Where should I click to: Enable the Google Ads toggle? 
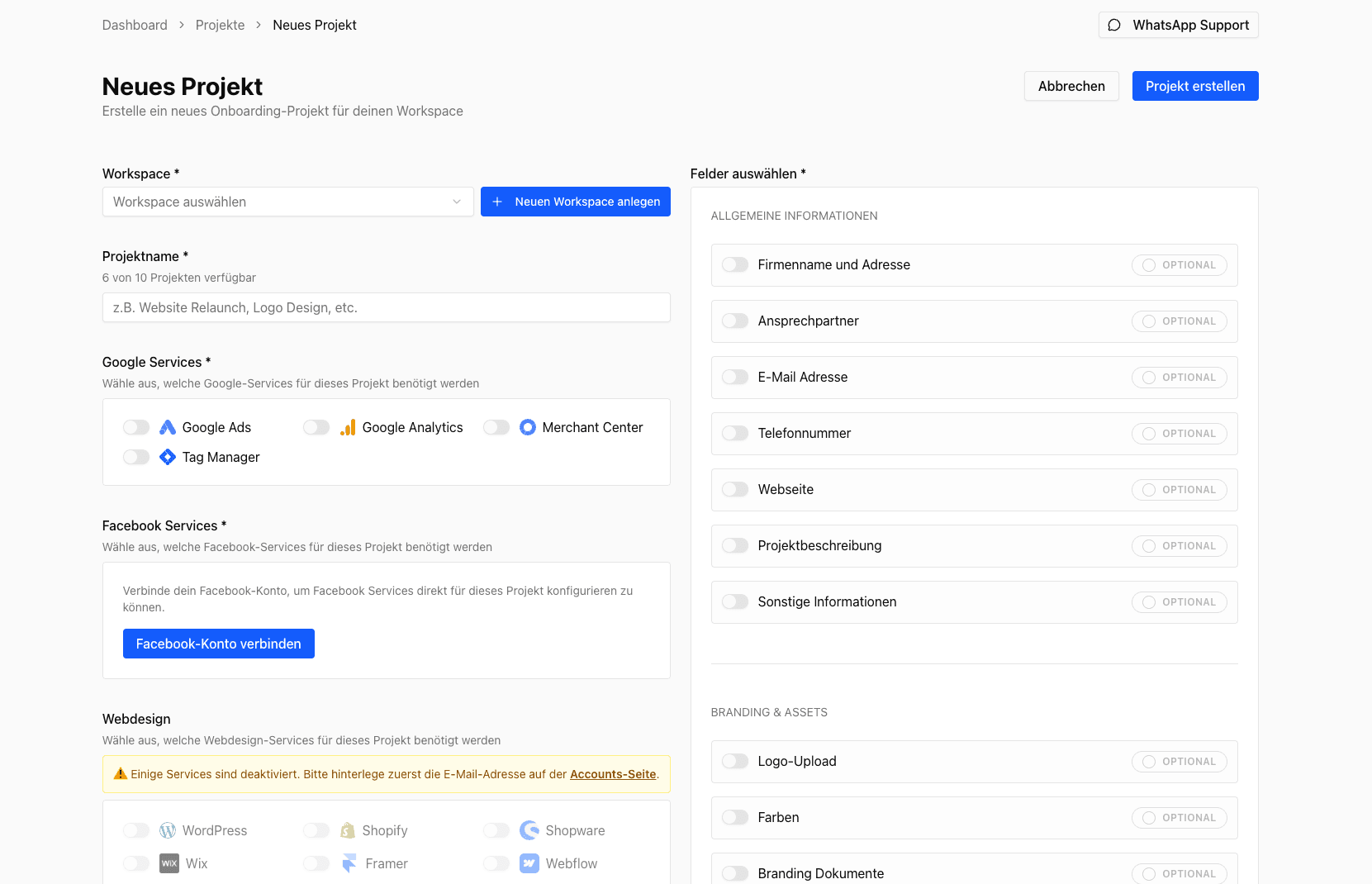(x=135, y=427)
